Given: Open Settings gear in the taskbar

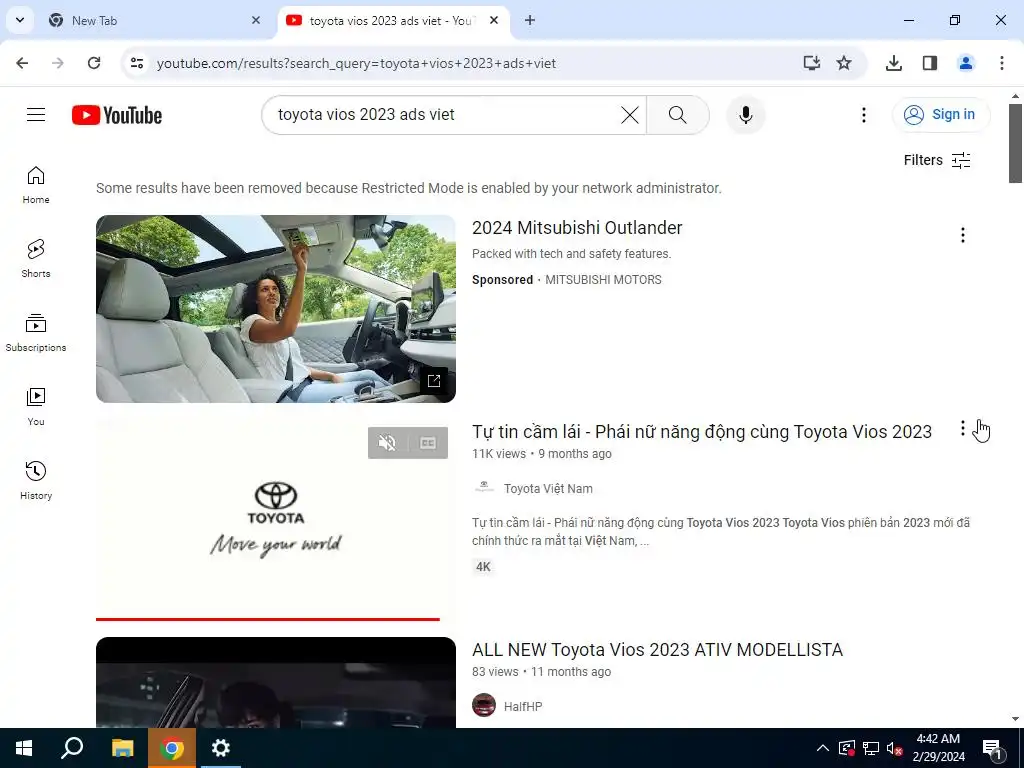Looking at the screenshot, I should point(221,748).
